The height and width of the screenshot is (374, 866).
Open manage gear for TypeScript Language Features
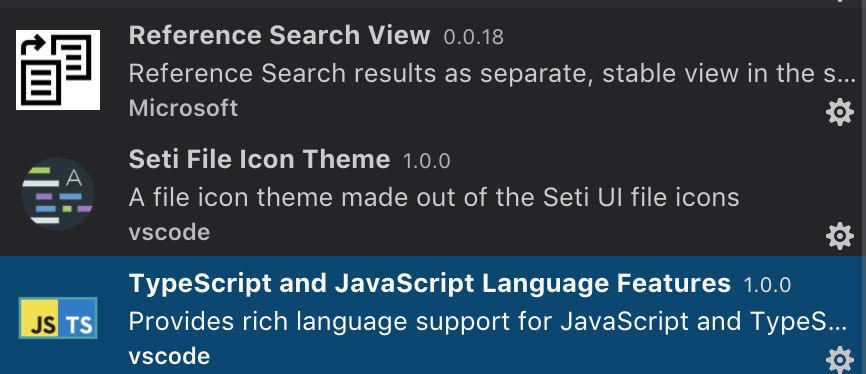point(839,360)
